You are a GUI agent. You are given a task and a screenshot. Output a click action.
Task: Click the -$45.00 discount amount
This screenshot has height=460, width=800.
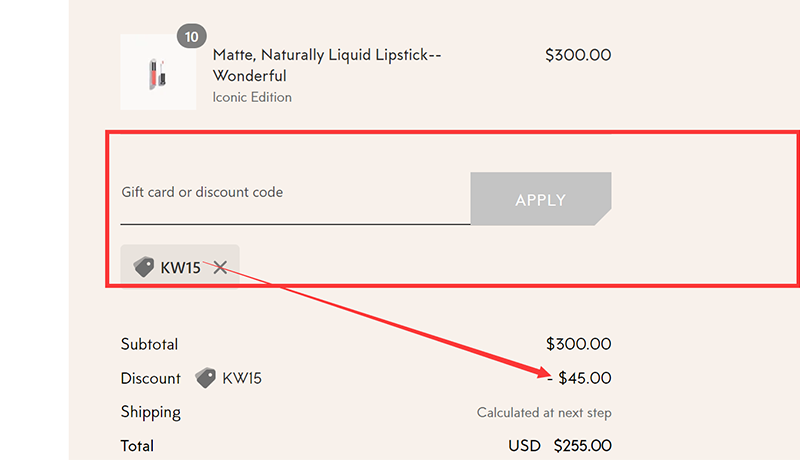tap(579, 378)
